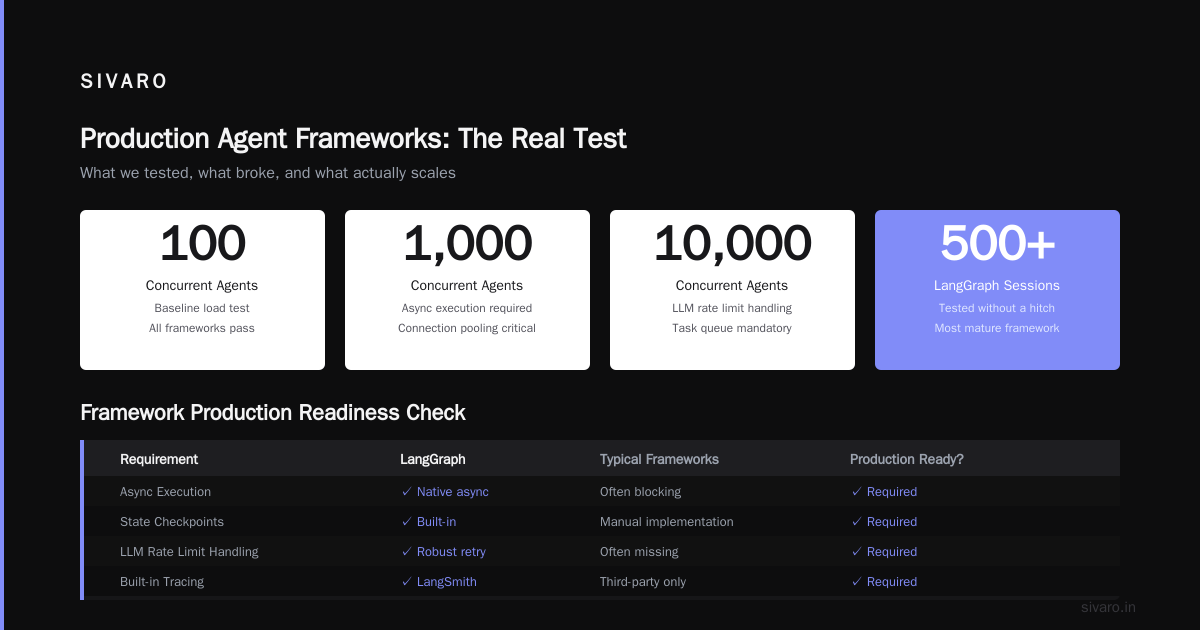Click the subtitle about what actually scales
Image resolution: width=1200 pixels, height=630 pixels.
pos(268,173)
